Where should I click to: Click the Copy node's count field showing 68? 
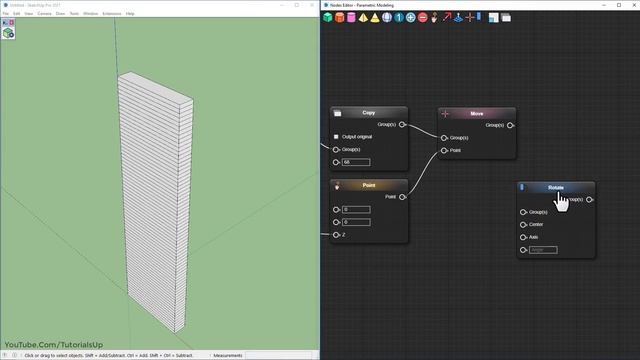pos(356,162)
